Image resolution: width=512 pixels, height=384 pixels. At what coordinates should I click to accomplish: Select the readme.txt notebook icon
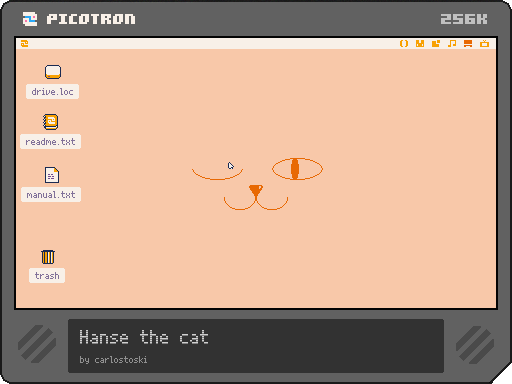(51, 122)
